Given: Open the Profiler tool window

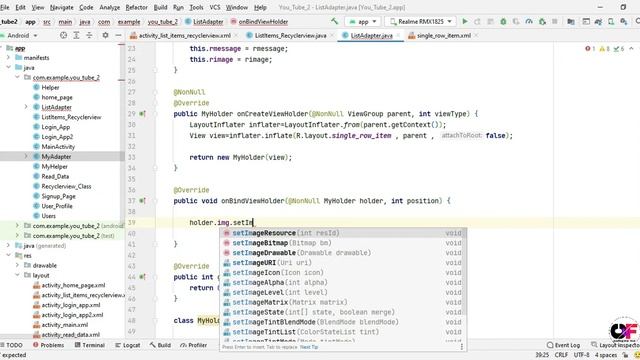Looking at the screenshot, I should (194, 345).
